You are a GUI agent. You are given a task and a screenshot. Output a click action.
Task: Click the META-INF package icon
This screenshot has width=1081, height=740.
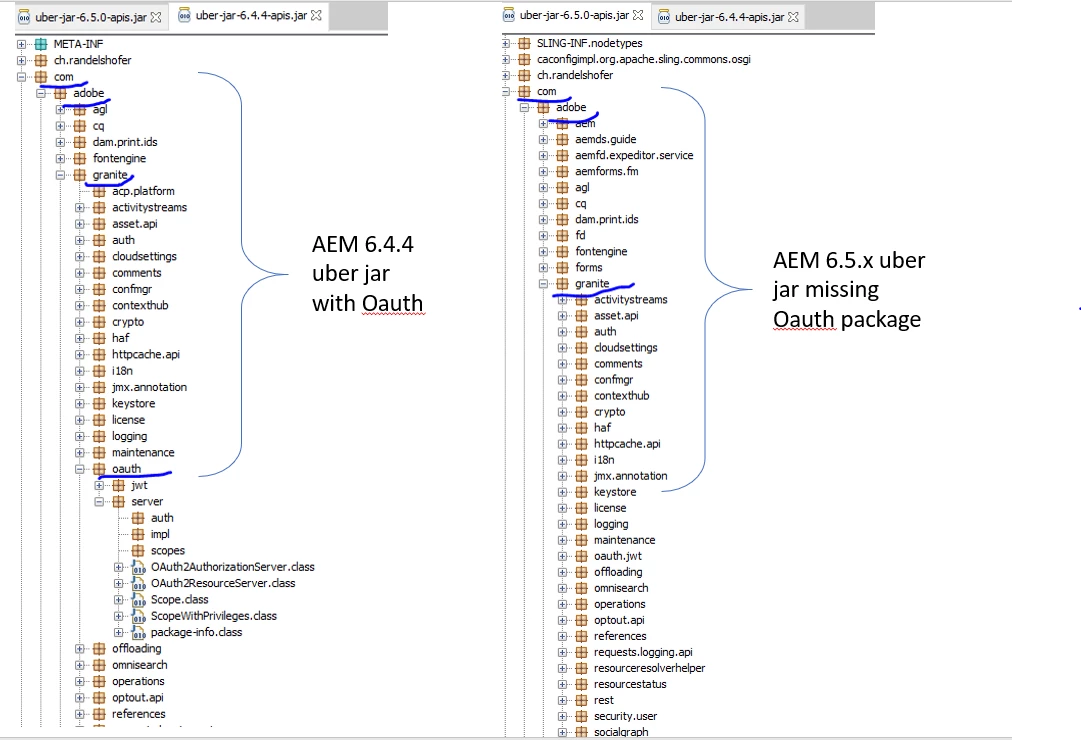click(x=41, y=43)
